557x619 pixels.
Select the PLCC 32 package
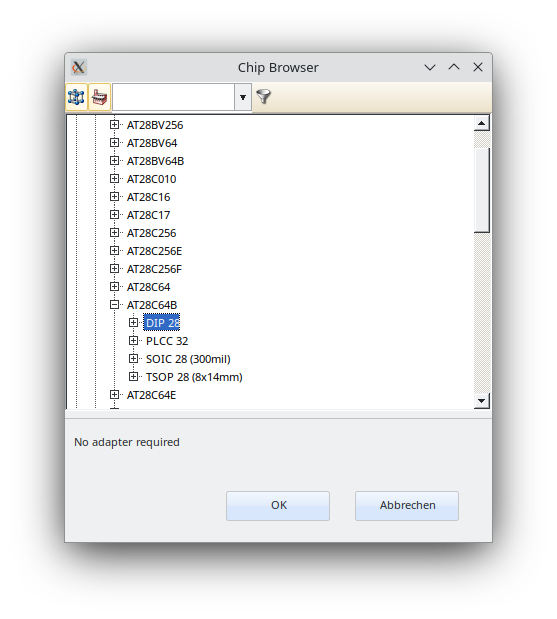coord(167,341)
